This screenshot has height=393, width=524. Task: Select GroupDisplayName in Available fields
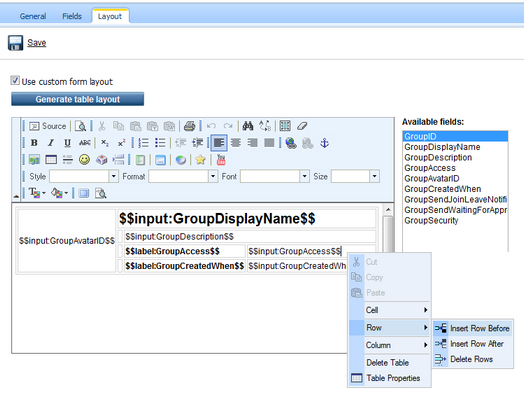pos(455,147)
